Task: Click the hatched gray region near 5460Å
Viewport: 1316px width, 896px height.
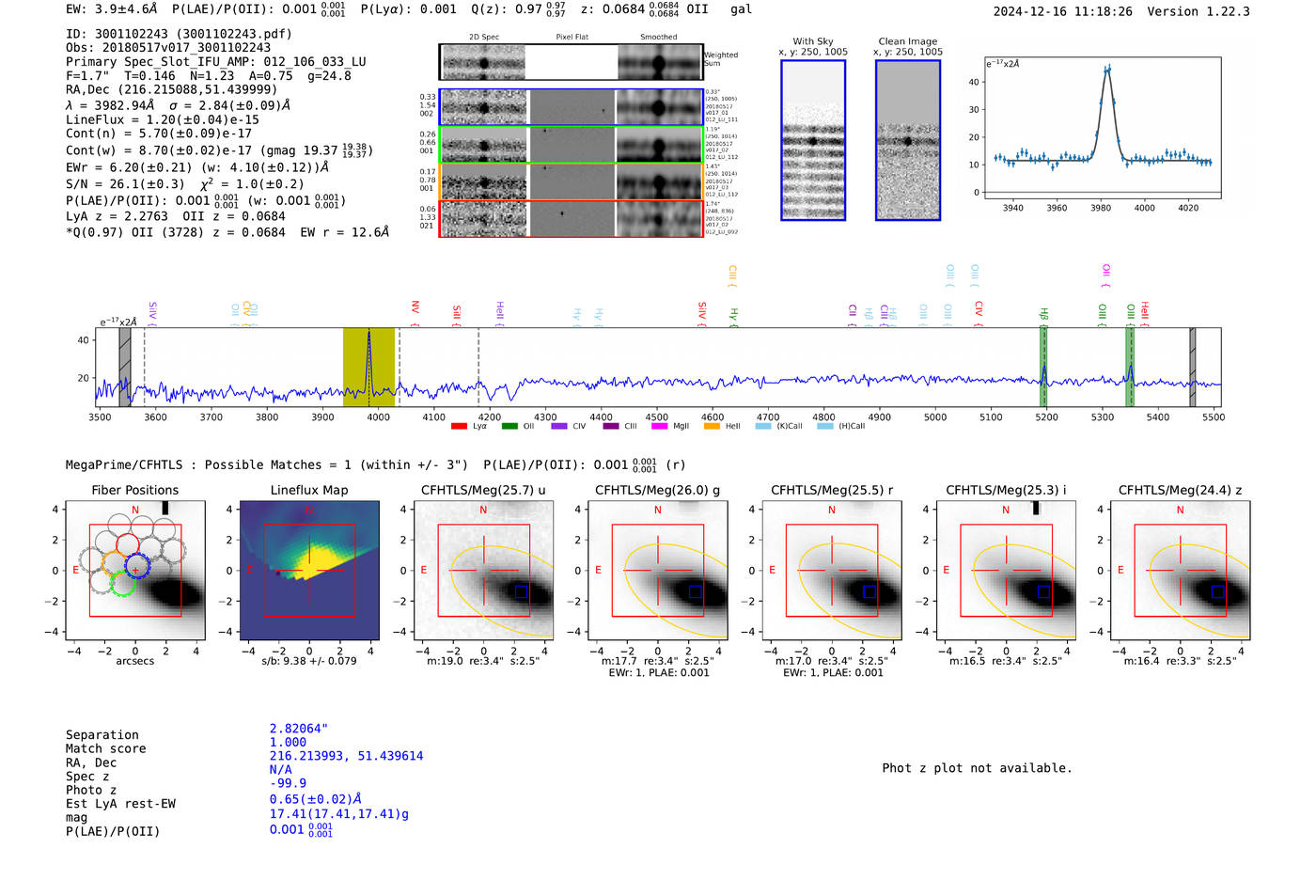Action: point(1192,368)
